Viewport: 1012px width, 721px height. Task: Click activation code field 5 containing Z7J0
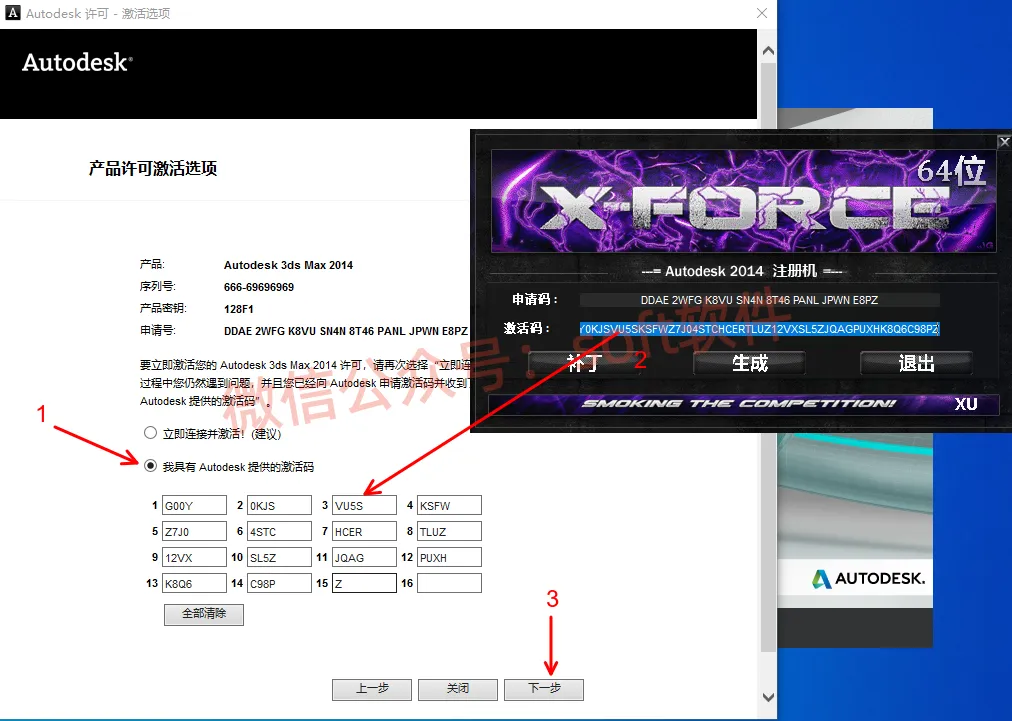(x=194, y=531)
